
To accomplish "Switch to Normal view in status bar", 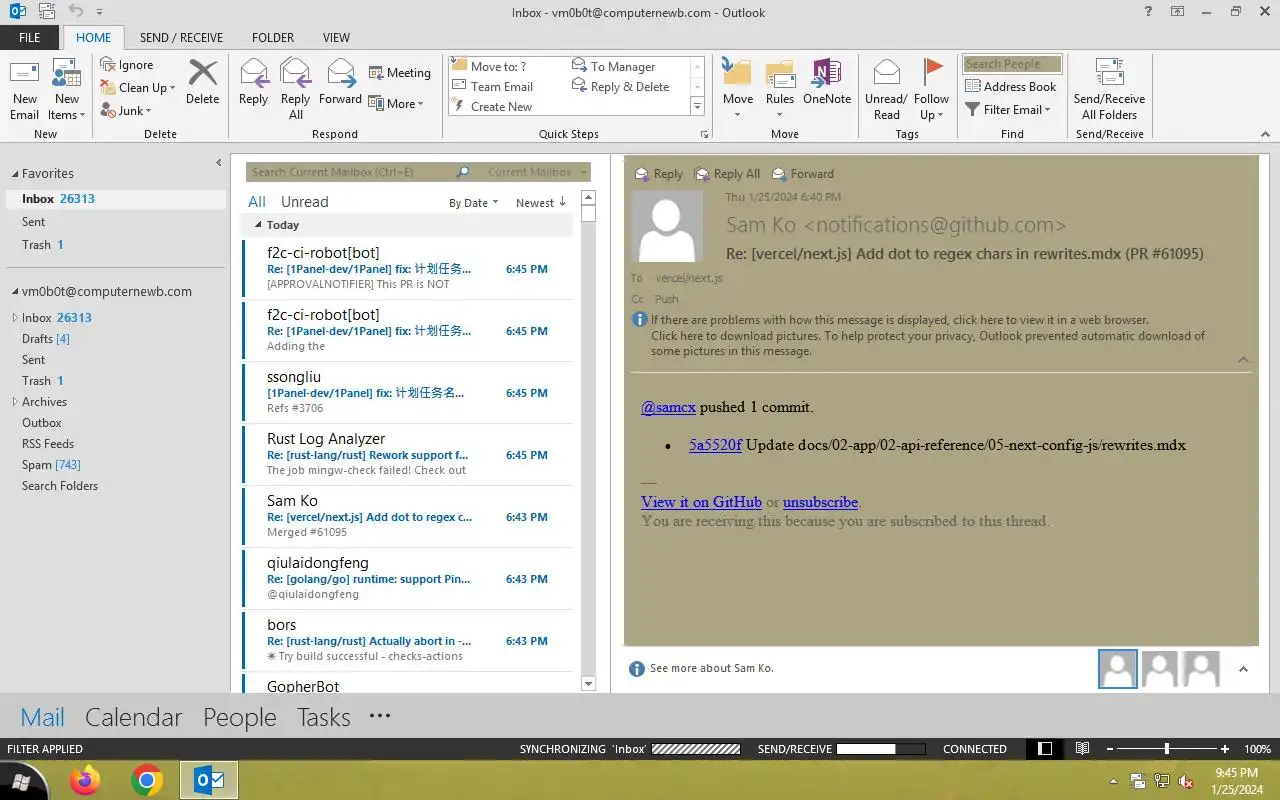I will pyautogui.click(x=1045, y=749).
